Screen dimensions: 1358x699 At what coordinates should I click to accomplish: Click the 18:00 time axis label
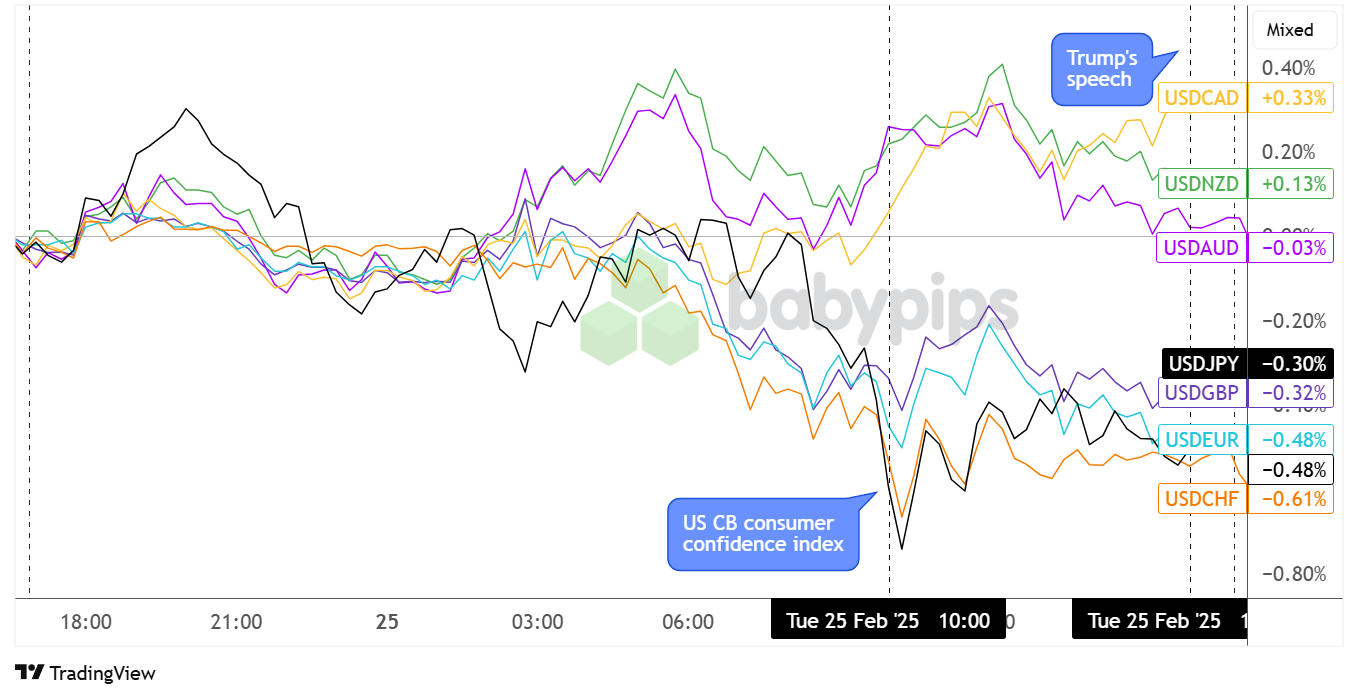[x=86, y=622]
